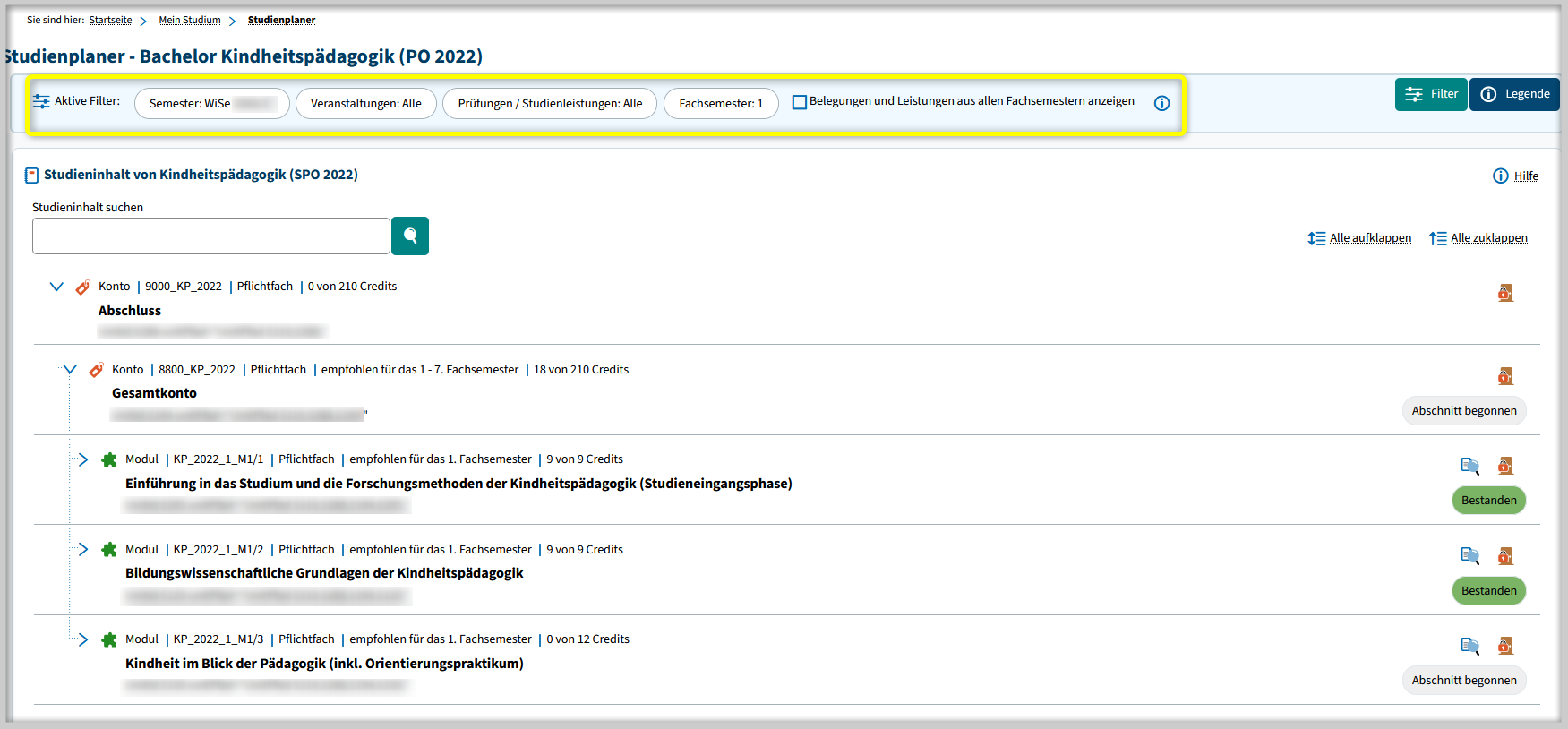Expand module KP_2022_1_M1/3
The image size is (1568, 729).
tap(83, 639)
